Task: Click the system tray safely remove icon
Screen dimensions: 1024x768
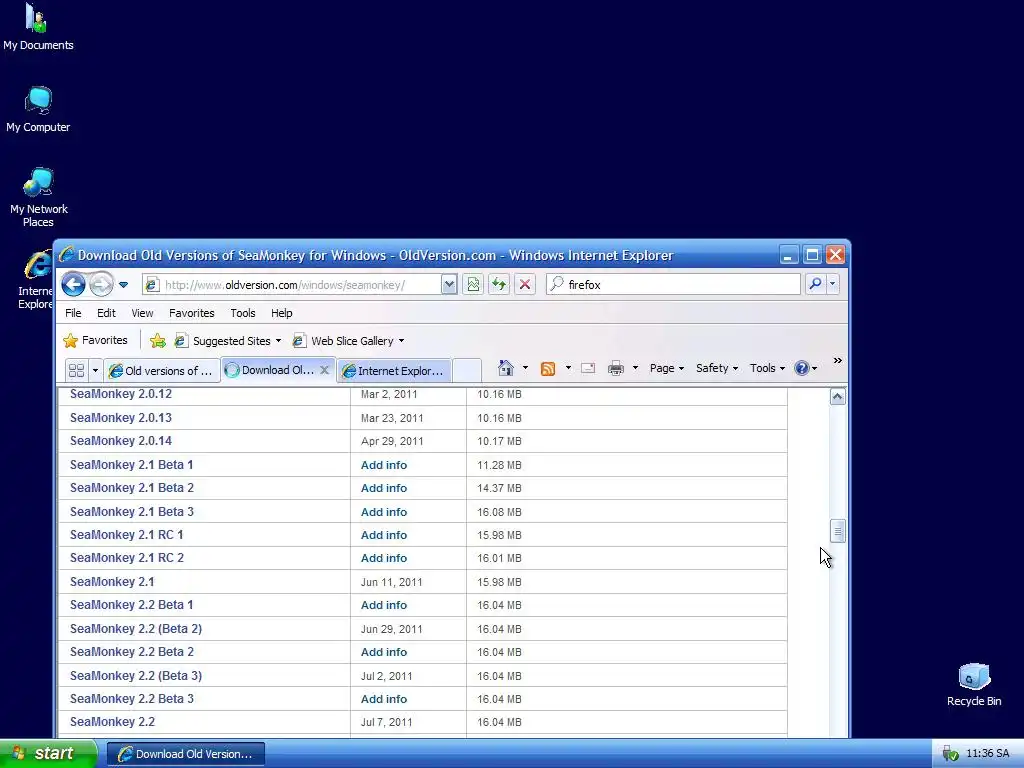Action: [950, 754]
